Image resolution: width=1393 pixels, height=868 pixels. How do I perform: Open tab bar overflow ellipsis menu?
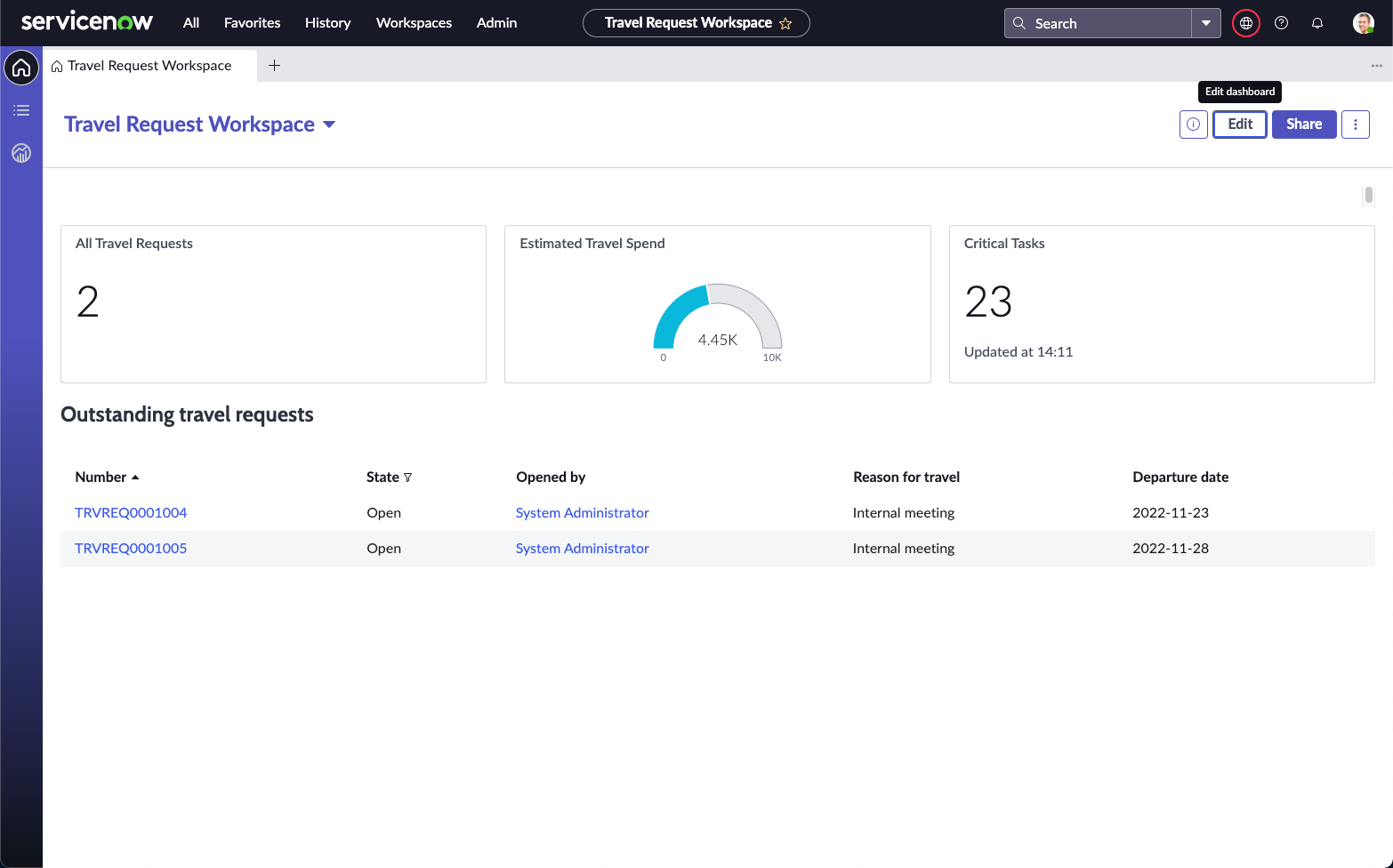click(1376, 66)
